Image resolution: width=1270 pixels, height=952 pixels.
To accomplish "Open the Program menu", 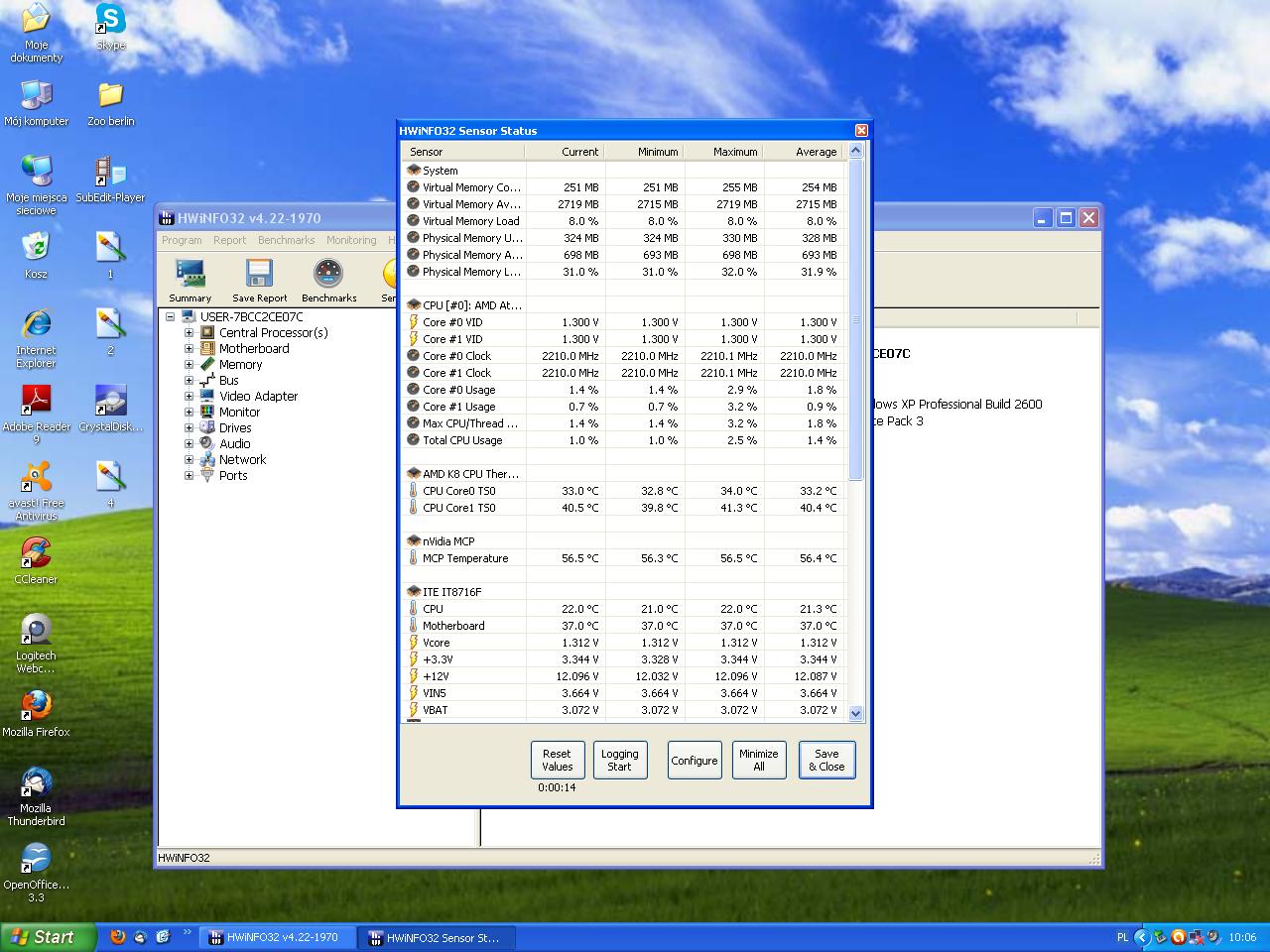I will click(x=182, y=240).
